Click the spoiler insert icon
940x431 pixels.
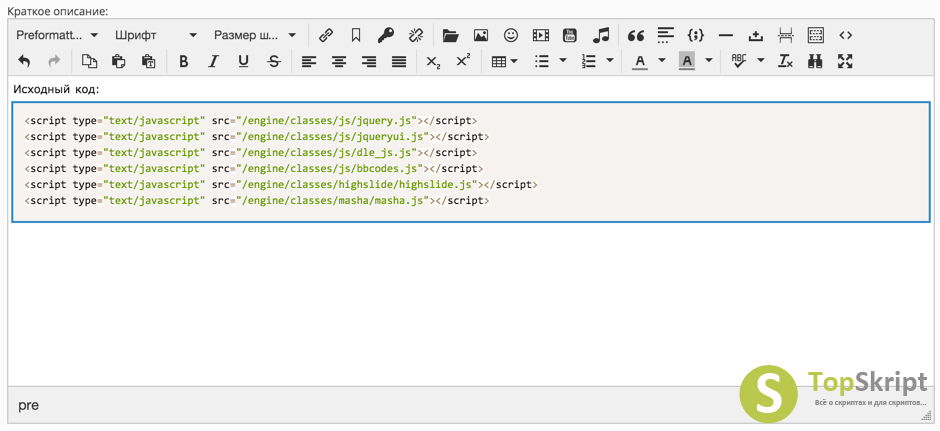pos(755,35)
